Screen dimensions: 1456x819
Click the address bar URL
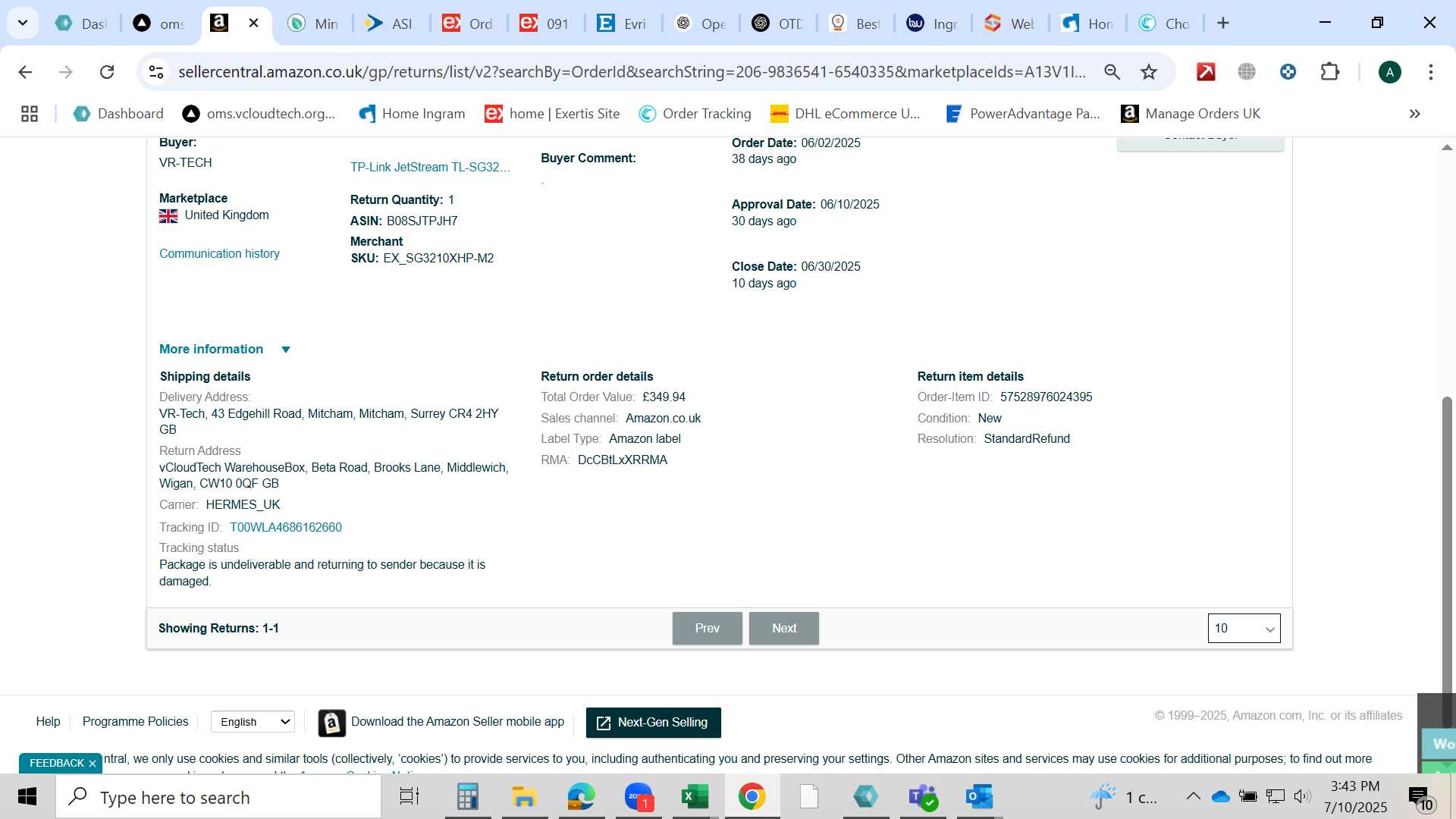(632, 72)
